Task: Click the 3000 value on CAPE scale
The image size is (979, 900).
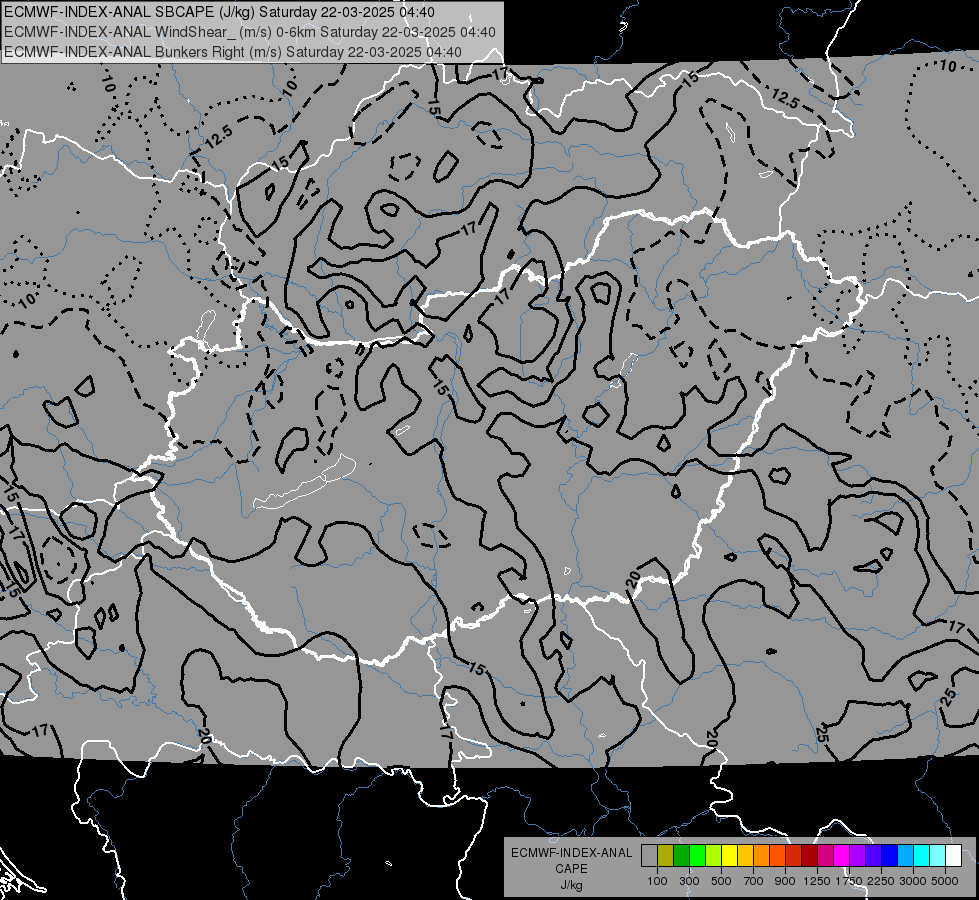Action: pos(913,881)
